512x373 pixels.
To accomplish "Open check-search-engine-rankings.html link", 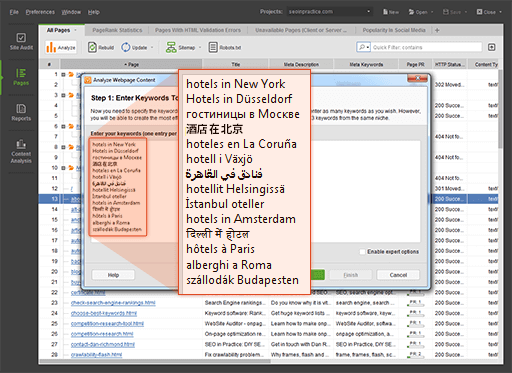I will [x=113, y=303].
